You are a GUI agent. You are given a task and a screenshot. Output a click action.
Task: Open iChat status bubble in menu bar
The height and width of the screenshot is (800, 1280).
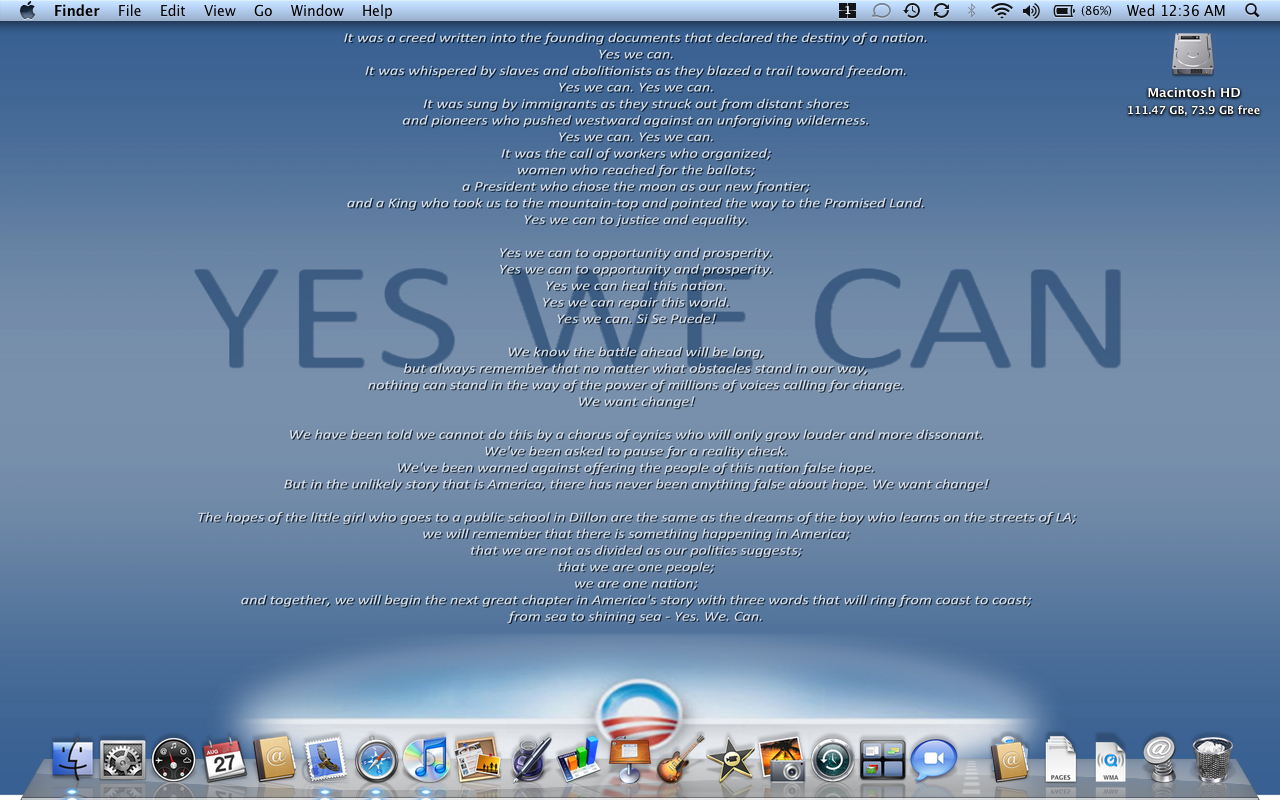(x=881, y=11)
